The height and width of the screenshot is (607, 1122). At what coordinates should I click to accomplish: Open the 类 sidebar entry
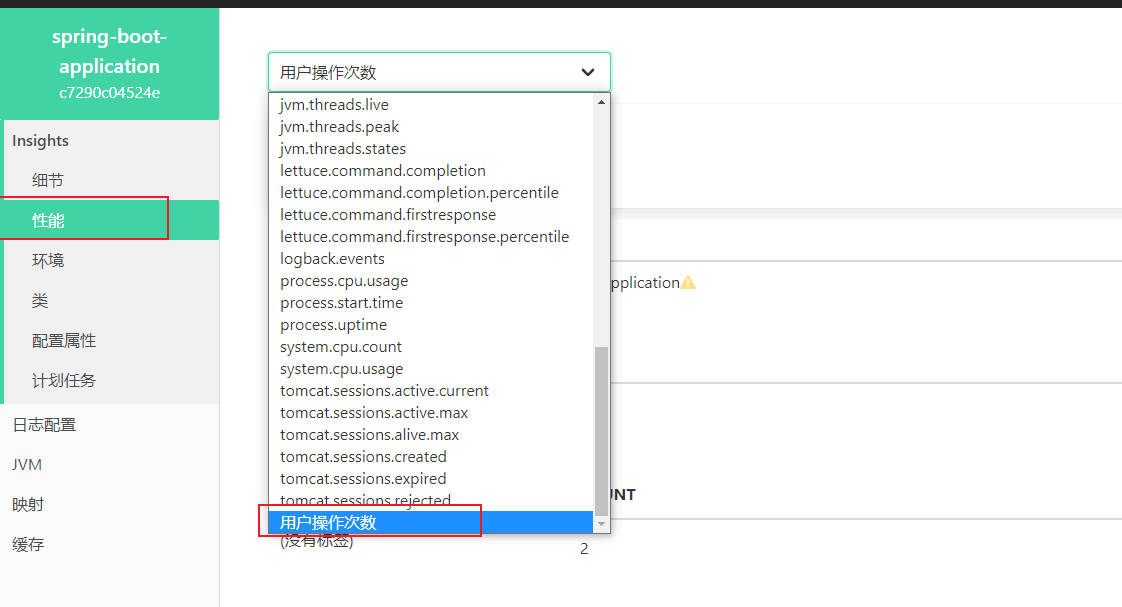click(40, 301)
